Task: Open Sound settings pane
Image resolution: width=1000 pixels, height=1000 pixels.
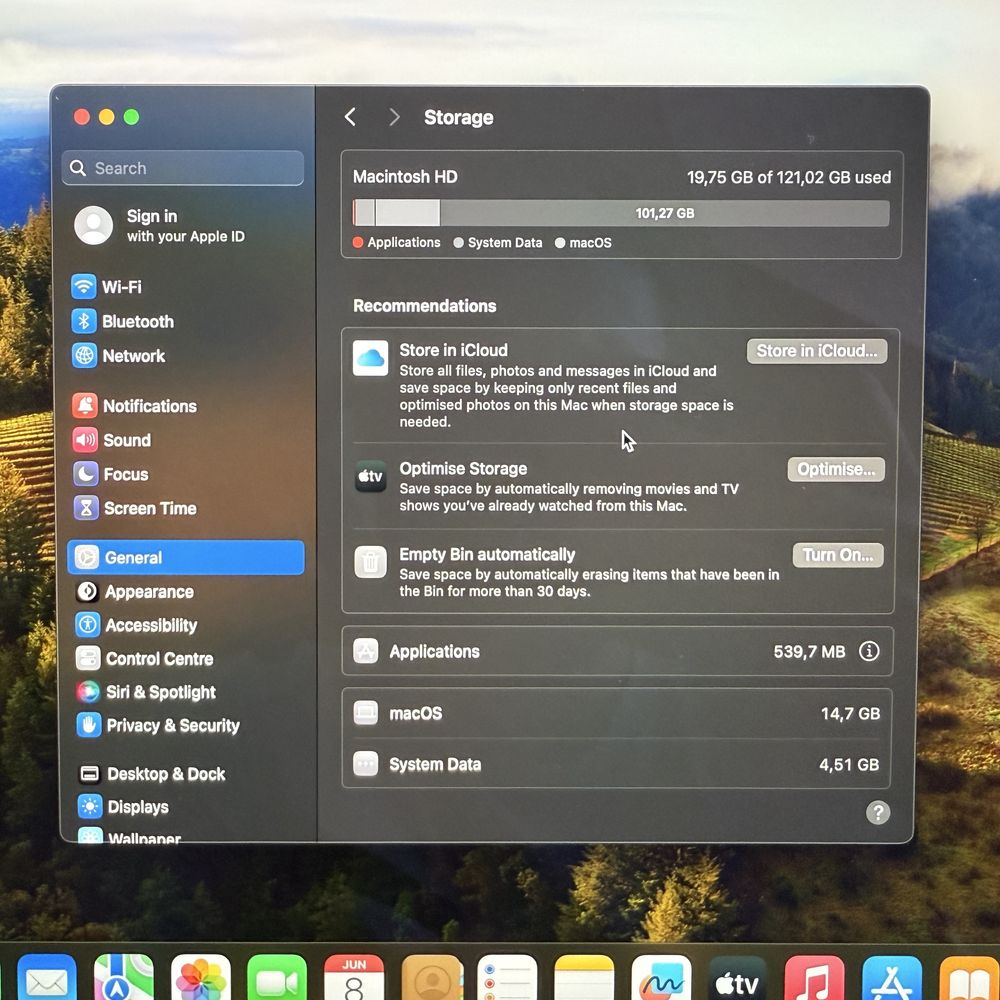Action: point(112,440)
